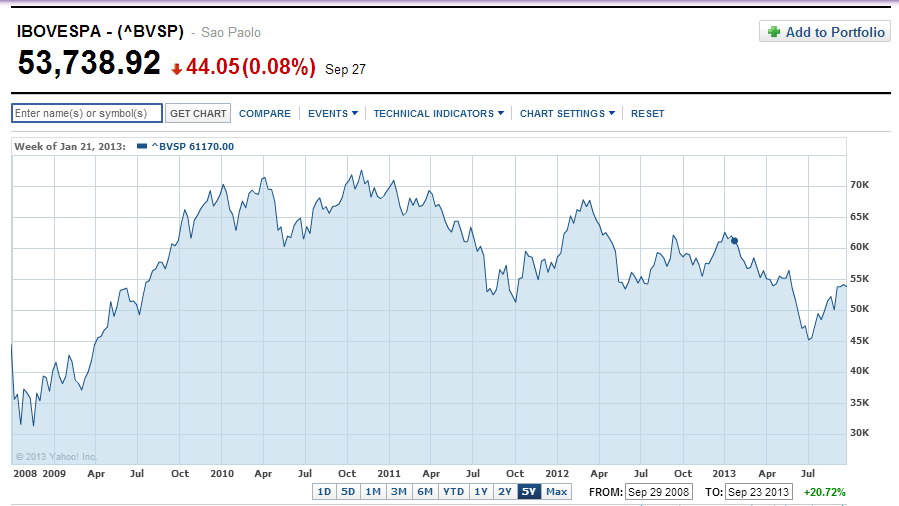Click the +20.72% change value

click(824, 492)
